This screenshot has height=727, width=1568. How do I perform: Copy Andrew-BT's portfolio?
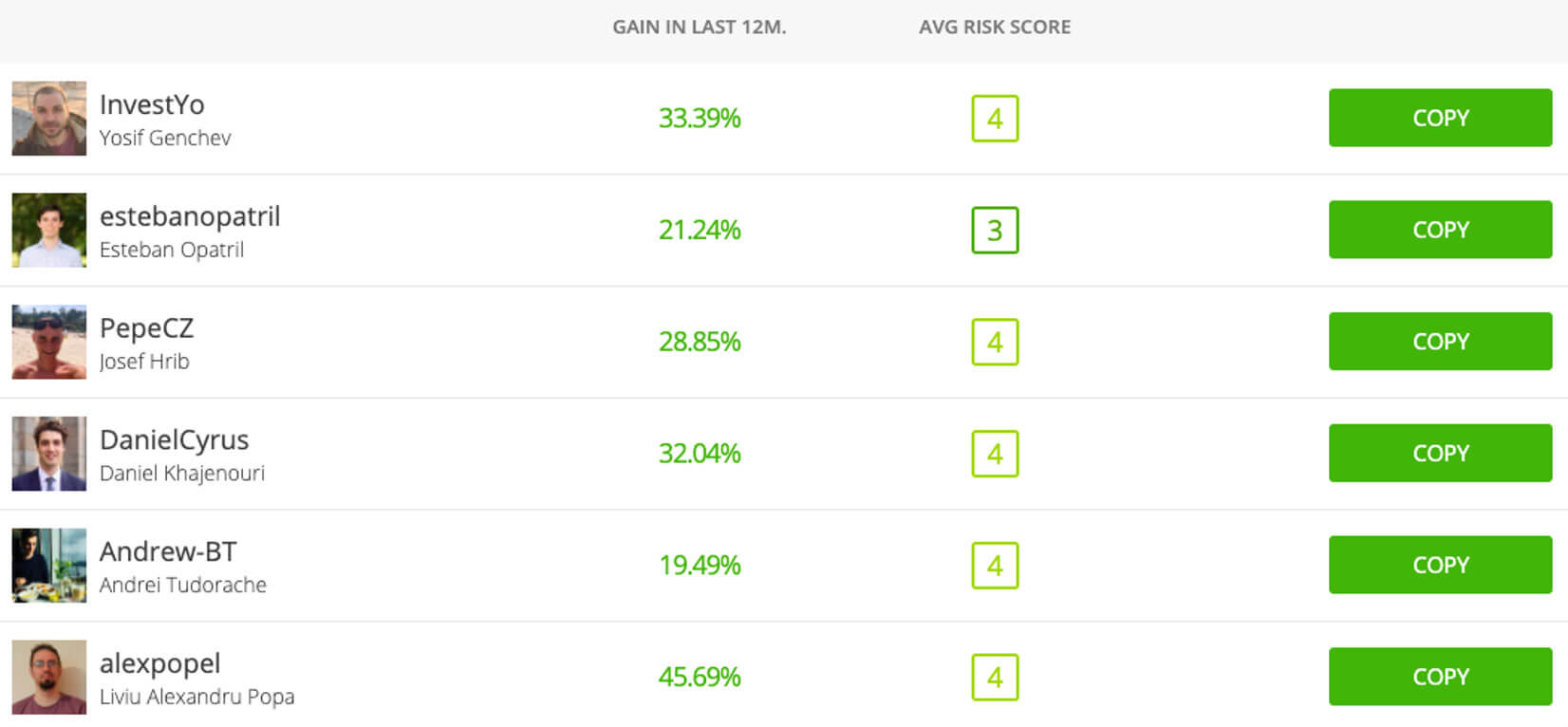pos(1440,565)
